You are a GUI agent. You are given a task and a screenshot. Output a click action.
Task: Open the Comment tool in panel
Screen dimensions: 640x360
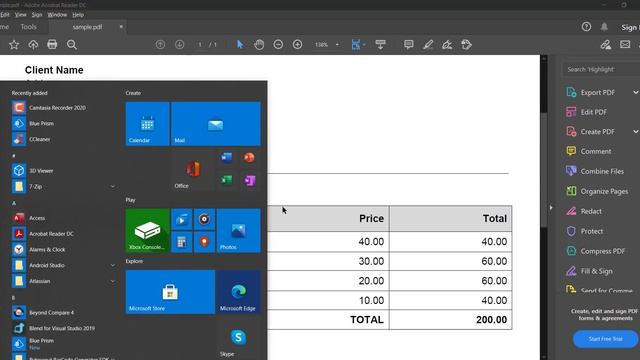[589, 151]
